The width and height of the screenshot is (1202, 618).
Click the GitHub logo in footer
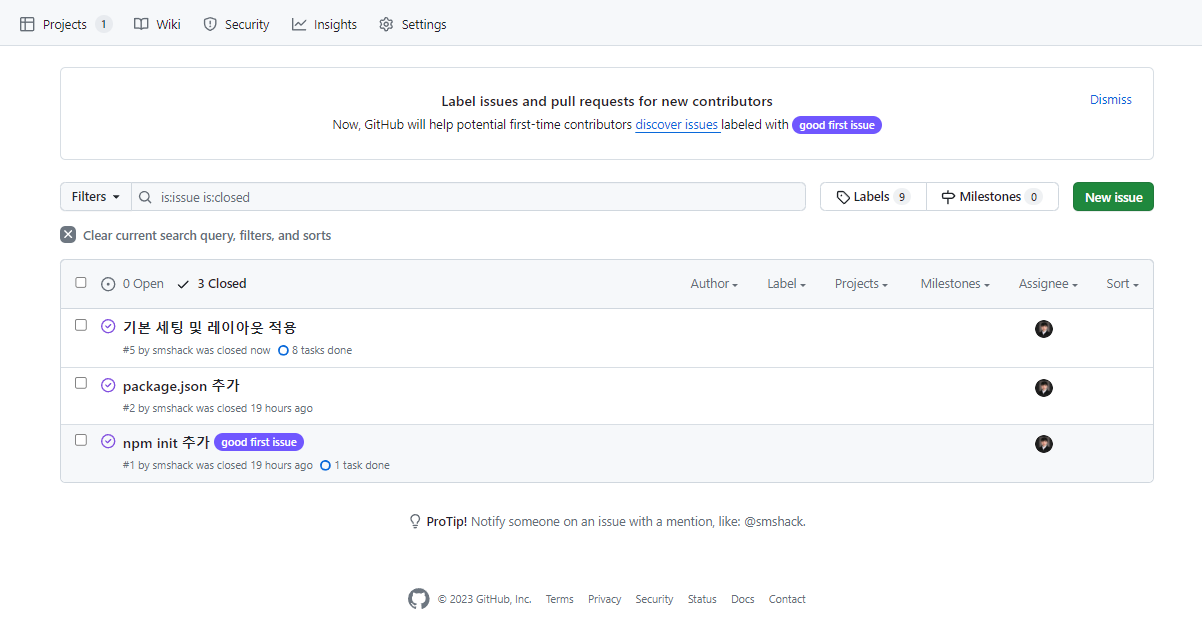pyautogui.click(x=418, y=599)
